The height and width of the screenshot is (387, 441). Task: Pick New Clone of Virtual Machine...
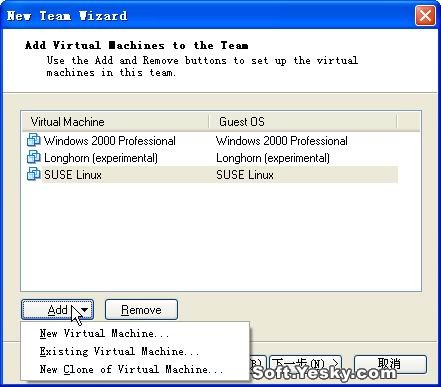tap(131, 369)
